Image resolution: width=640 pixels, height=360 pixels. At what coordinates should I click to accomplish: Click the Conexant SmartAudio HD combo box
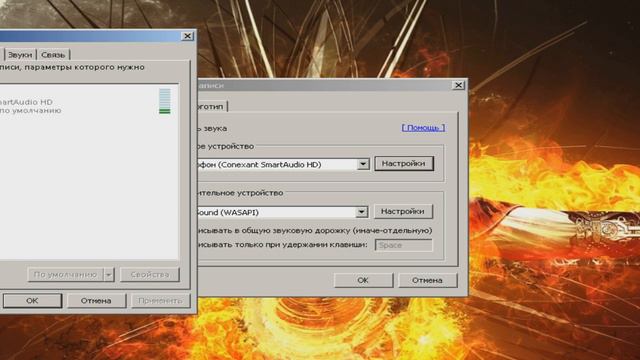(x=283, y=164)
